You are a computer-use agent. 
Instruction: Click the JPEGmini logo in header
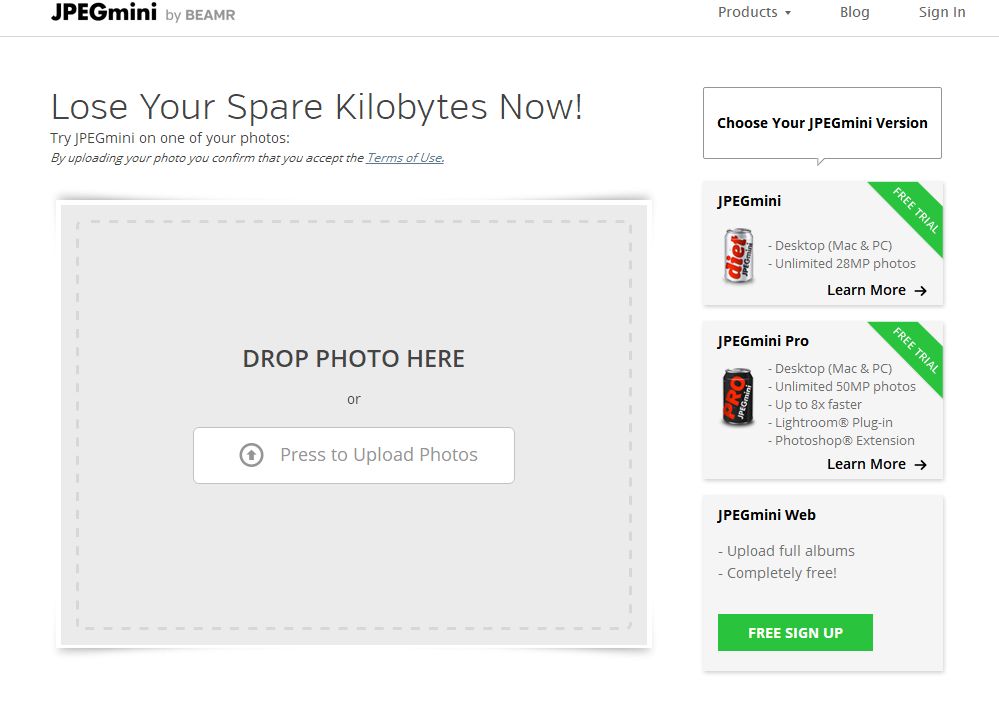tap(104, 12)
